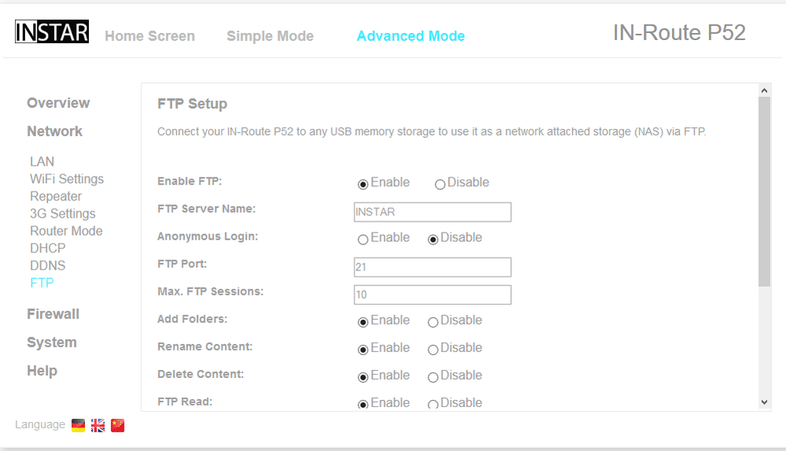Disable the Rename Content option
Image resolution: width=786 pixels, height=451 pixels.
tap(433, 349)
